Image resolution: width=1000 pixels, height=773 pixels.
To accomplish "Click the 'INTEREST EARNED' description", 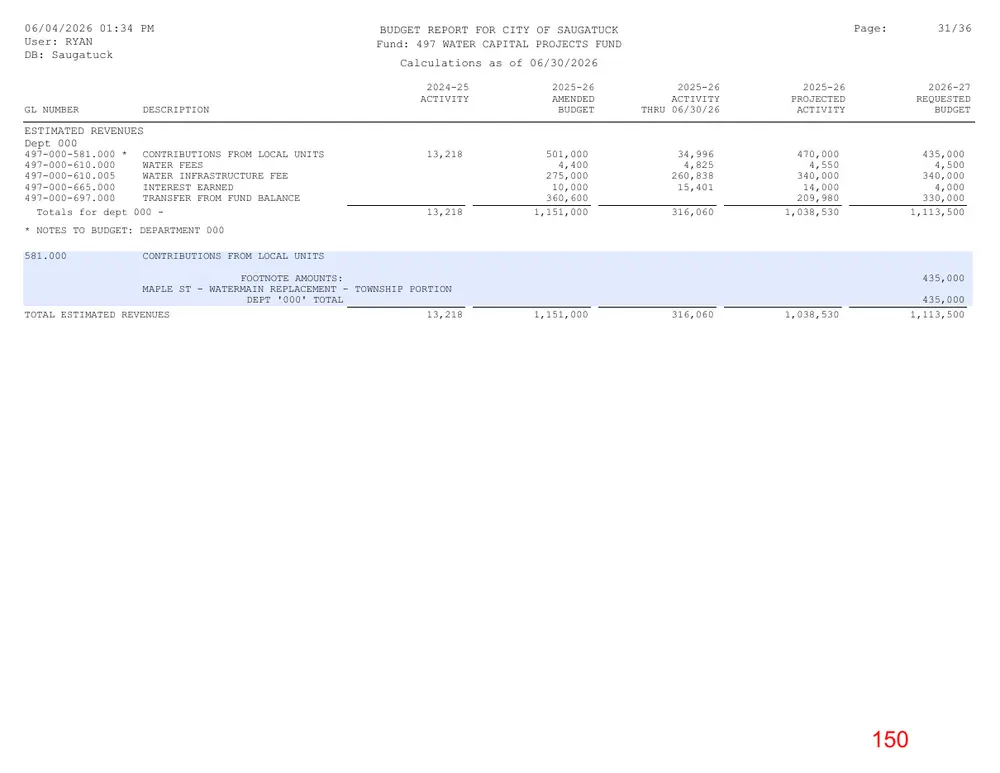I will (188, 188).
